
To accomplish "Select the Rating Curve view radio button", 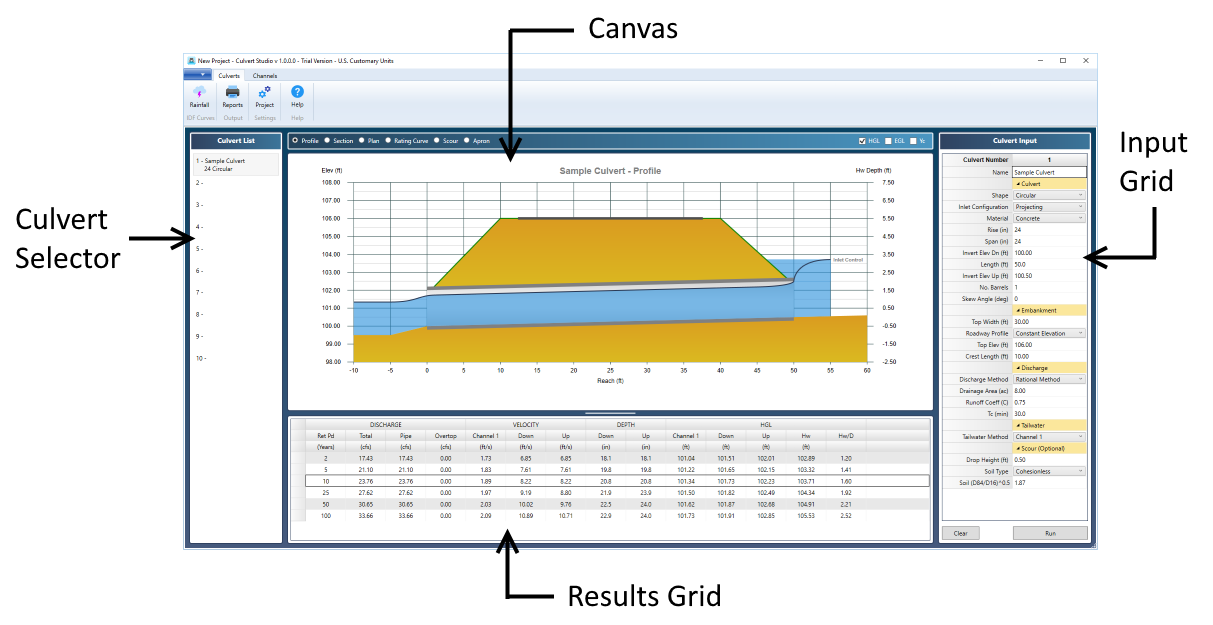I will coord(387,141).
